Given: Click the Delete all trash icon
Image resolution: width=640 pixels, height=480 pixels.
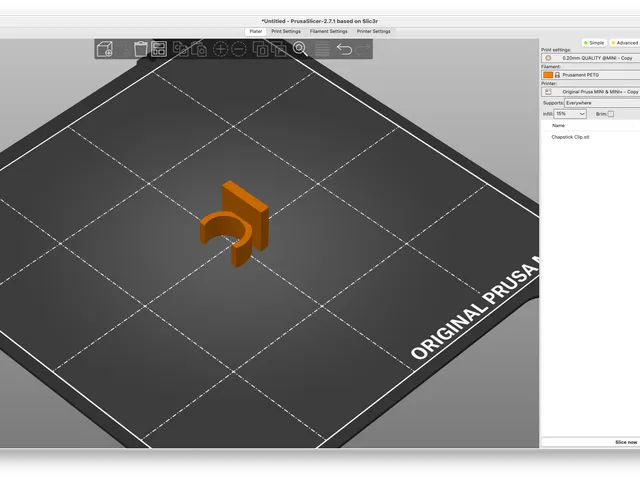Looking at the screenshot, I should point(140,49).
